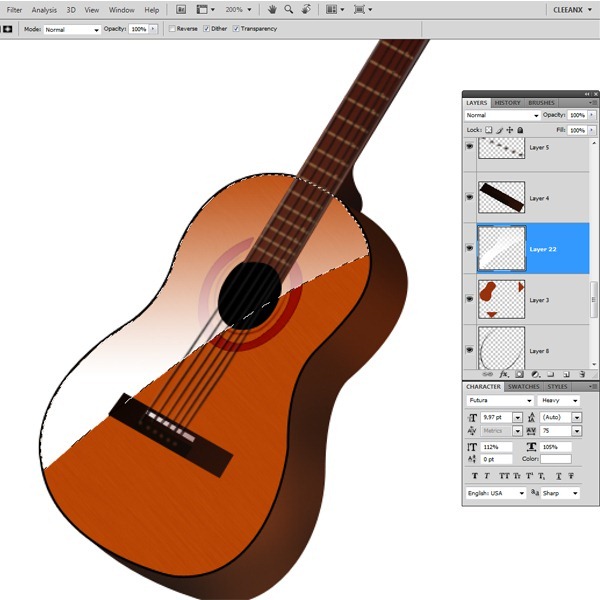Create new fill or adjustment layer
The height and width of the screenshot is (600, 600).
point(535,374)
